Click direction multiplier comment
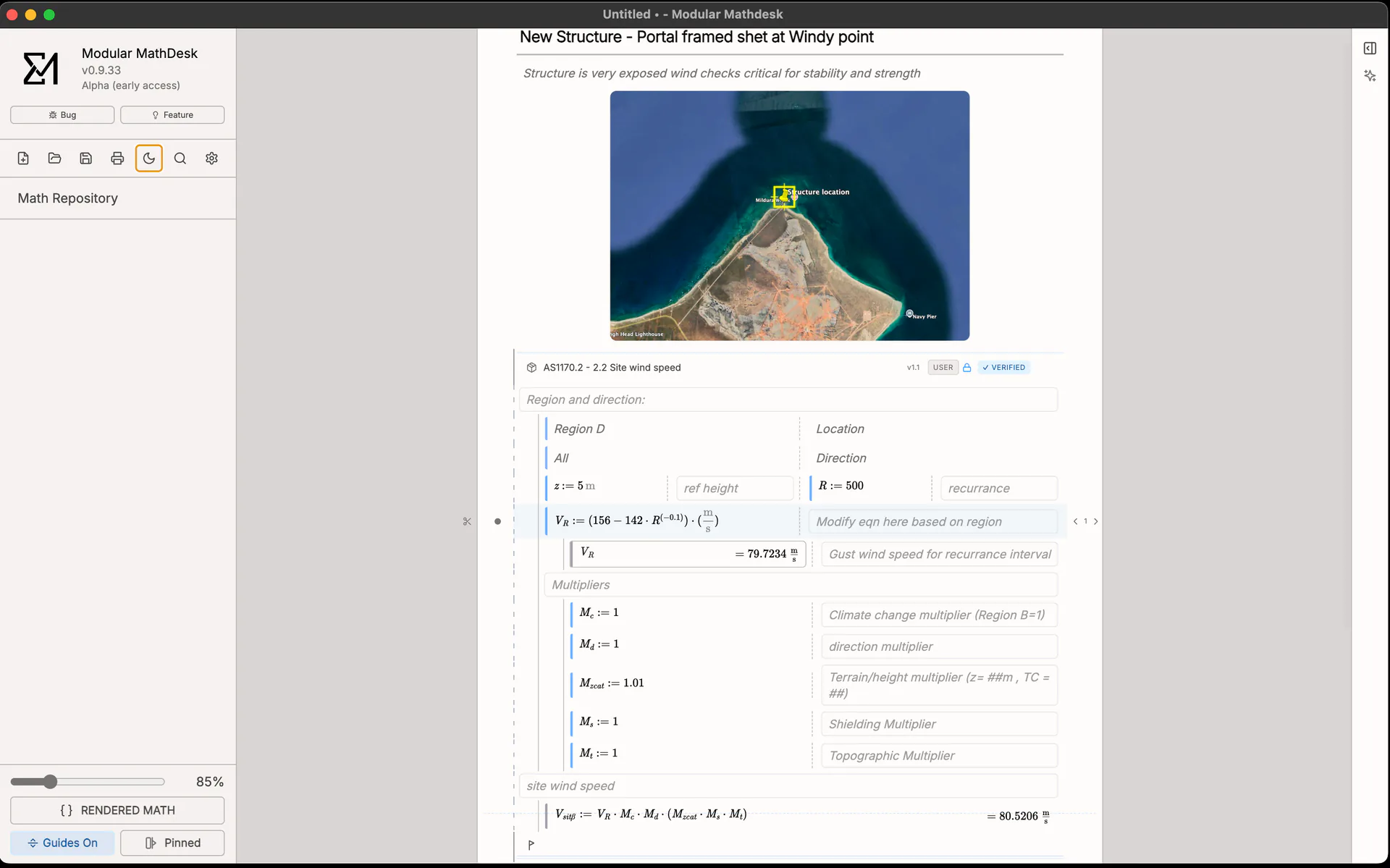This screenshot has height=868, width=1390. pos(940,647)
